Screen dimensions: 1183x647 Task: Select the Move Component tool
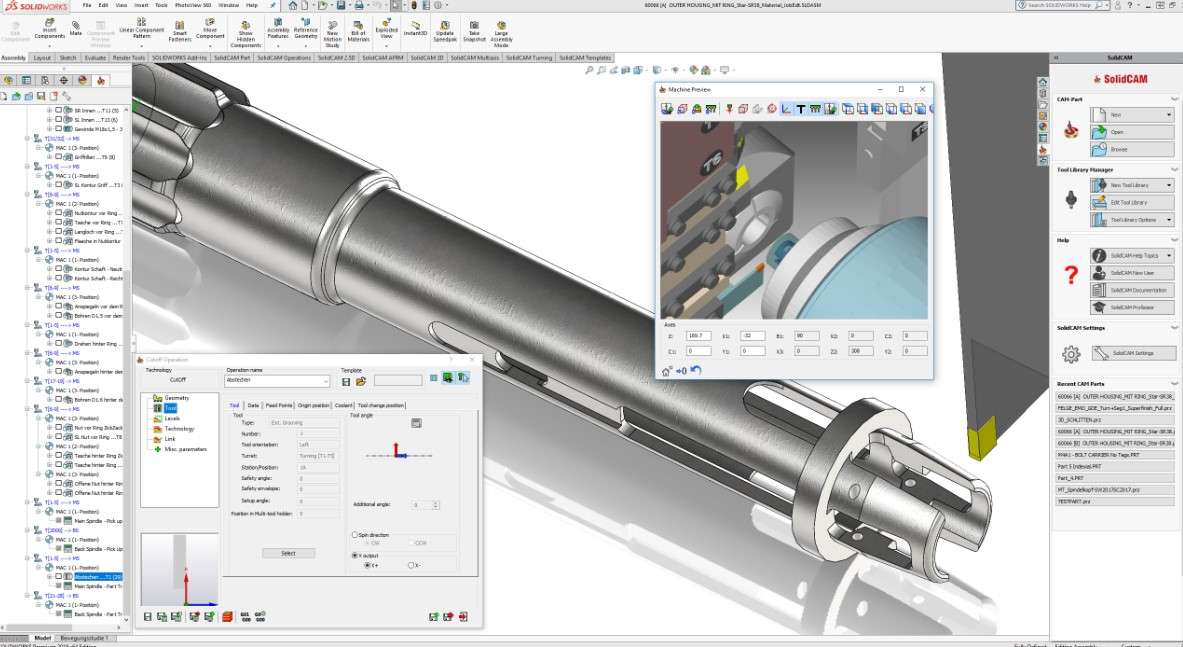[x=210, y=29]
